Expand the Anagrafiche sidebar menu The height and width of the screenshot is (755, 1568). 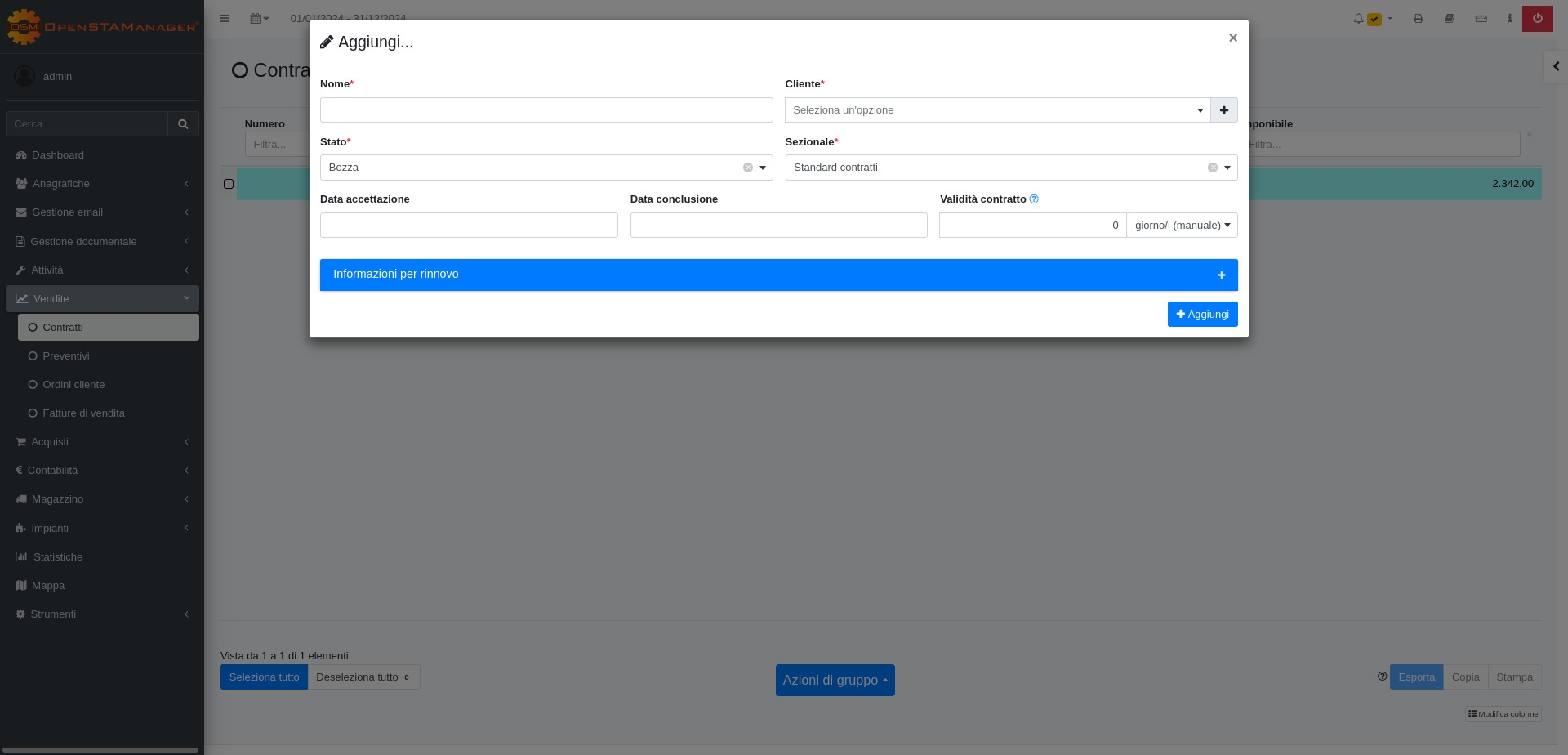pos(61,184)
